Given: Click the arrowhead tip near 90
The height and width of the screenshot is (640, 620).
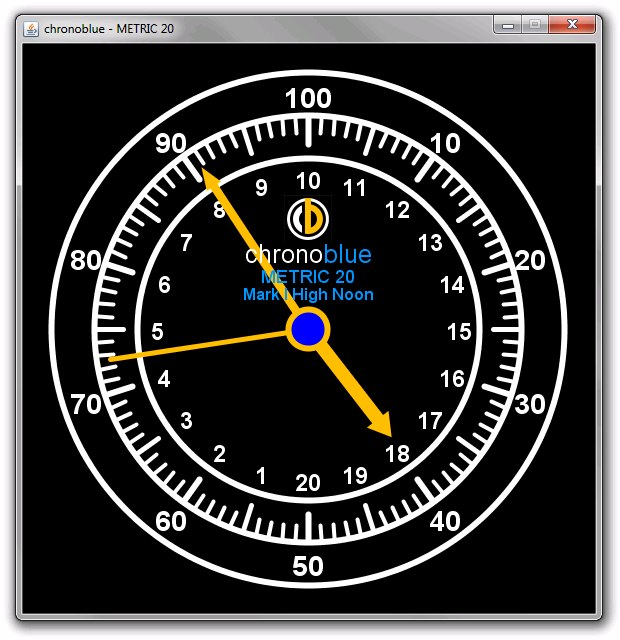Looking at the screenshot, I should point(208,177).
